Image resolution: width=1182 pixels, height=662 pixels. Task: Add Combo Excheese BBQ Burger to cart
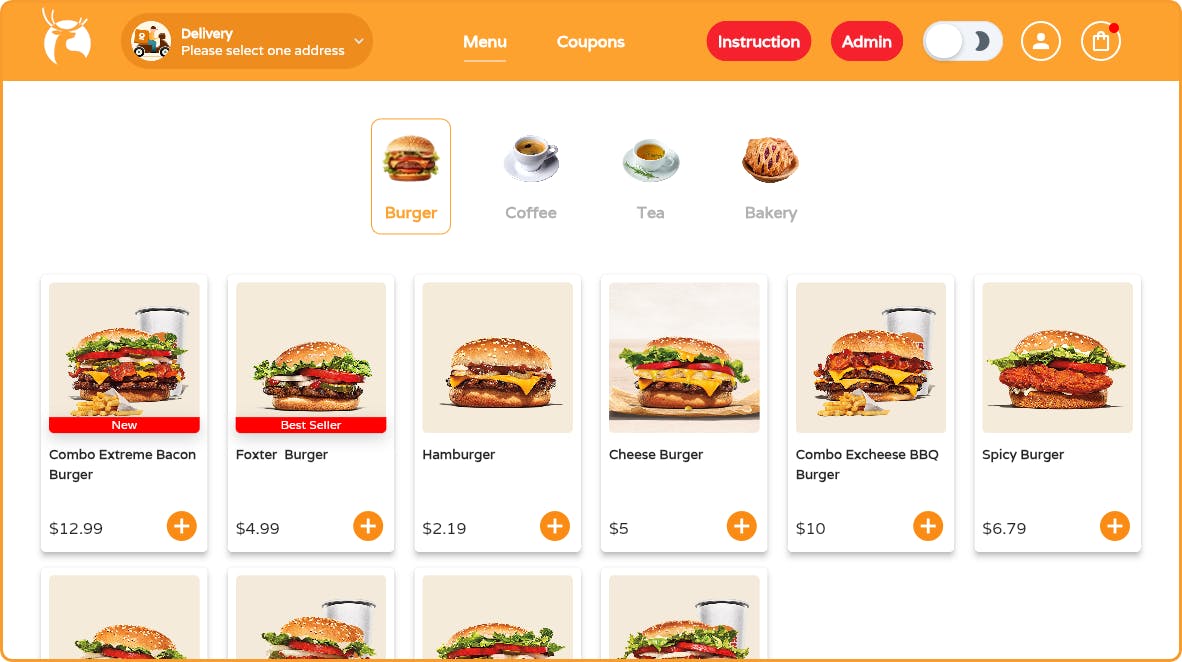coord(928,526)
